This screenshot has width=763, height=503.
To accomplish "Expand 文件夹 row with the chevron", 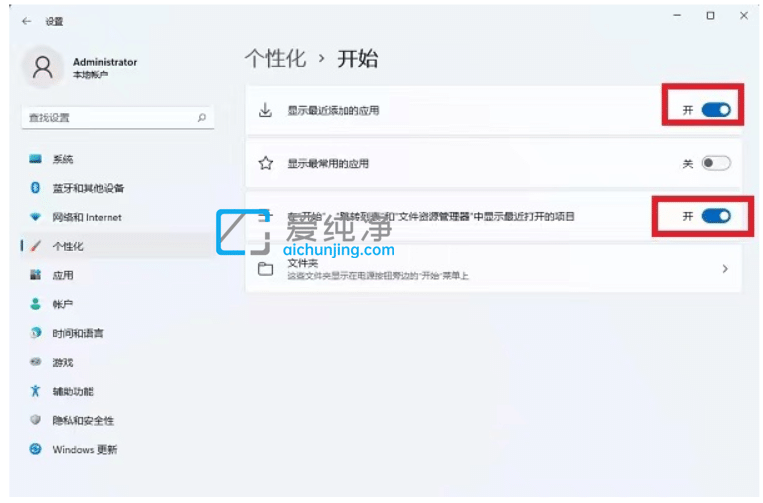I will 725,269.
